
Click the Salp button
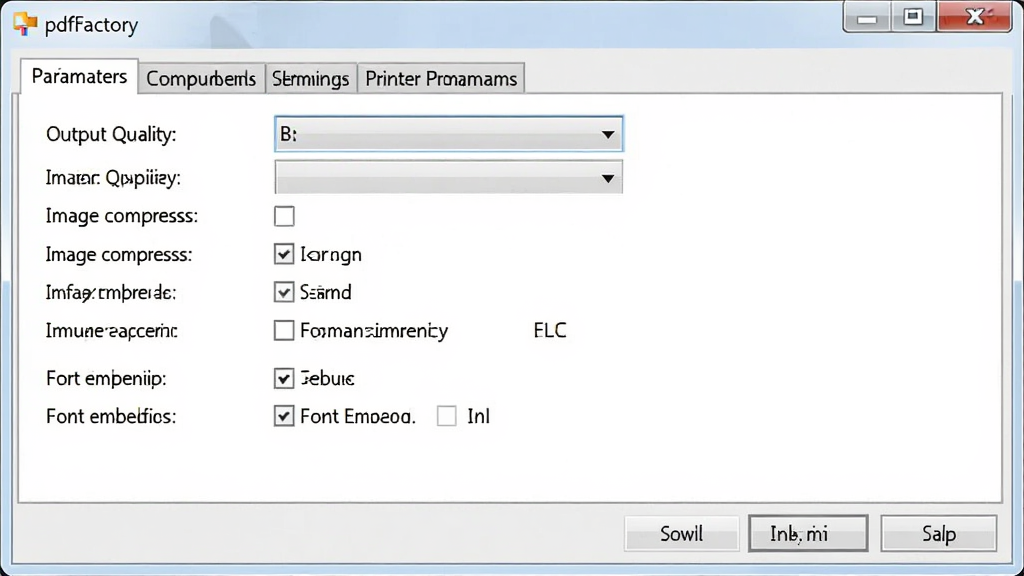click(x=938, y=534)
